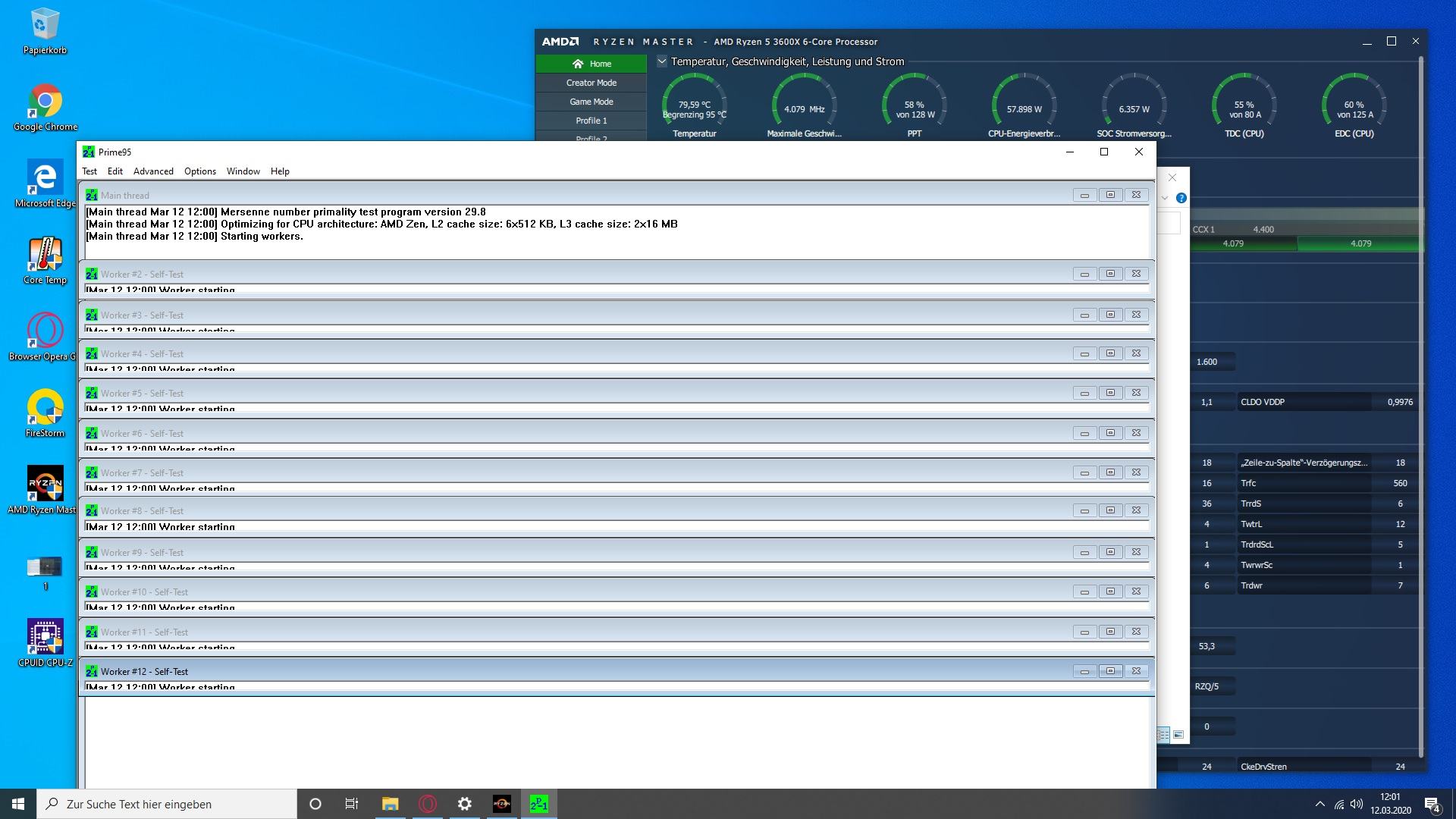The height and width of the screenshot is (819, 1456).
Task: Click Prime95 icon in taskbar
Action: tap(538, 804)
